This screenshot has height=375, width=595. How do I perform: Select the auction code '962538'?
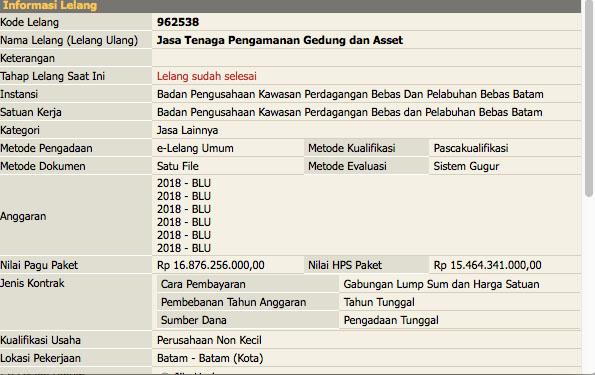pyautogui.click(x=178, y=22)
